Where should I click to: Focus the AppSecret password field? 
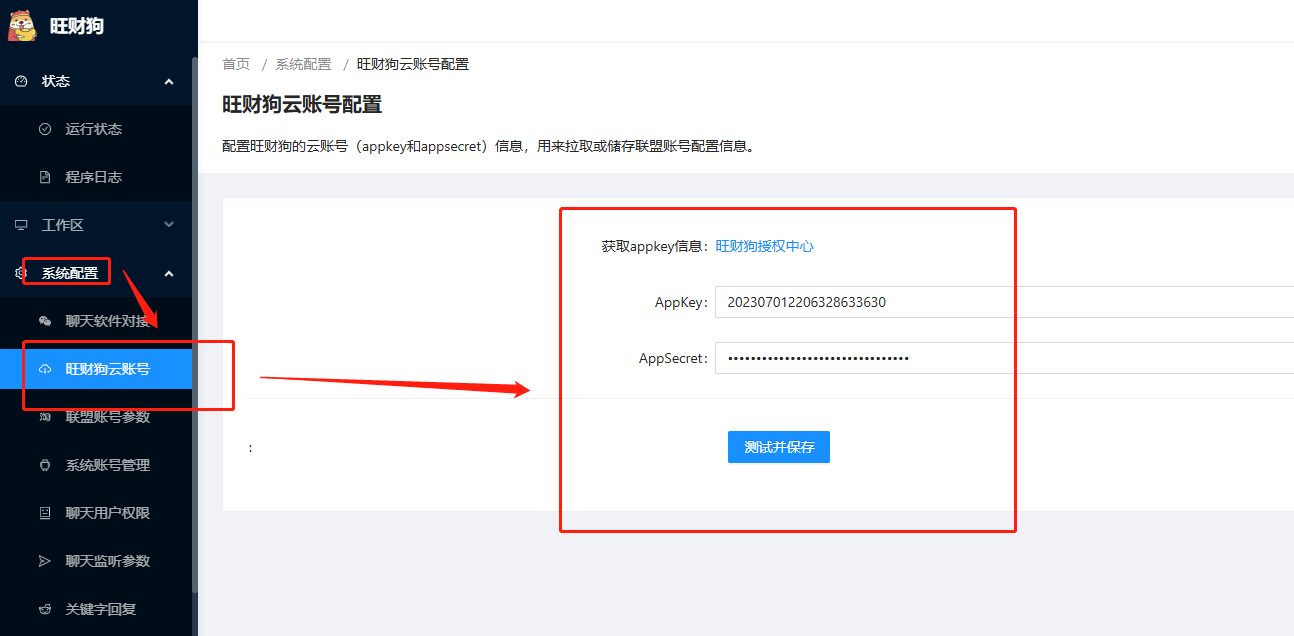(1000, 358)
